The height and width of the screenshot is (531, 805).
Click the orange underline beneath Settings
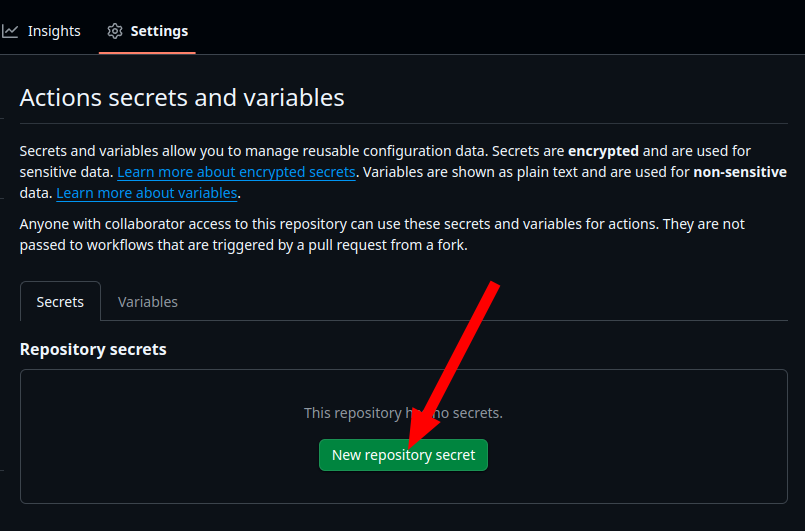(x=147, y=53)
